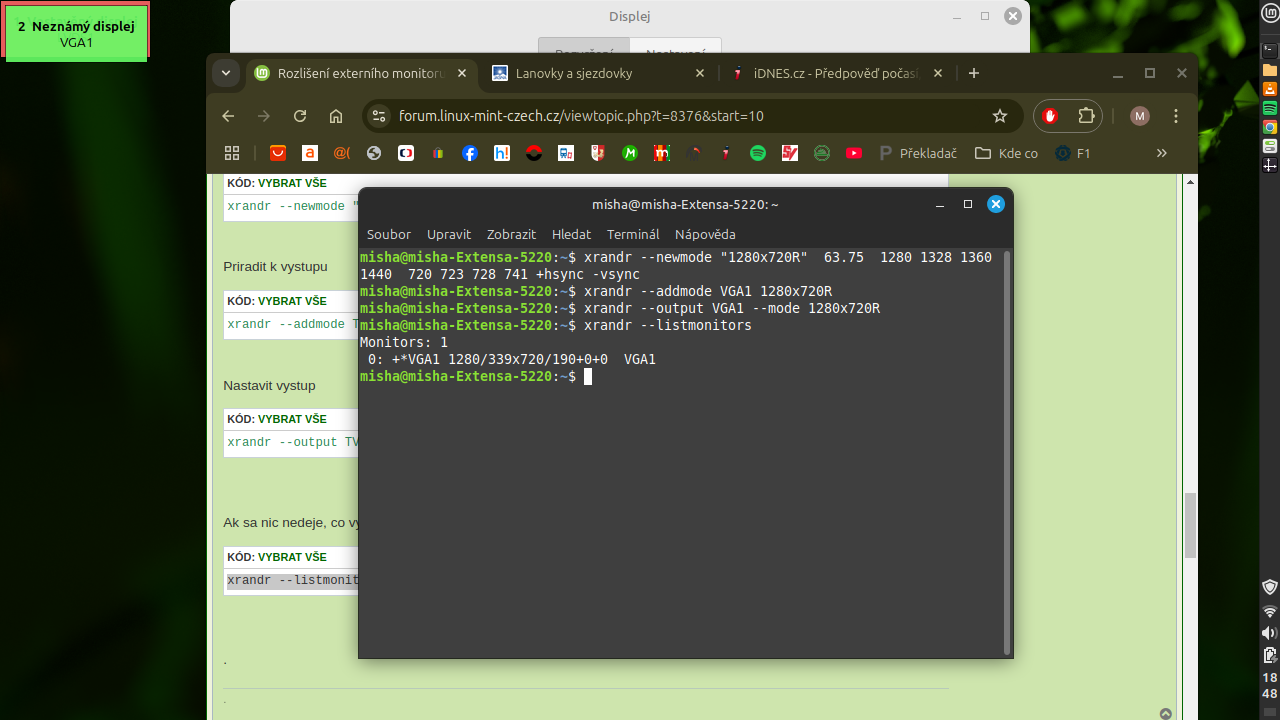Open a new Chrome tab
1280x720 pixels.
974,73
